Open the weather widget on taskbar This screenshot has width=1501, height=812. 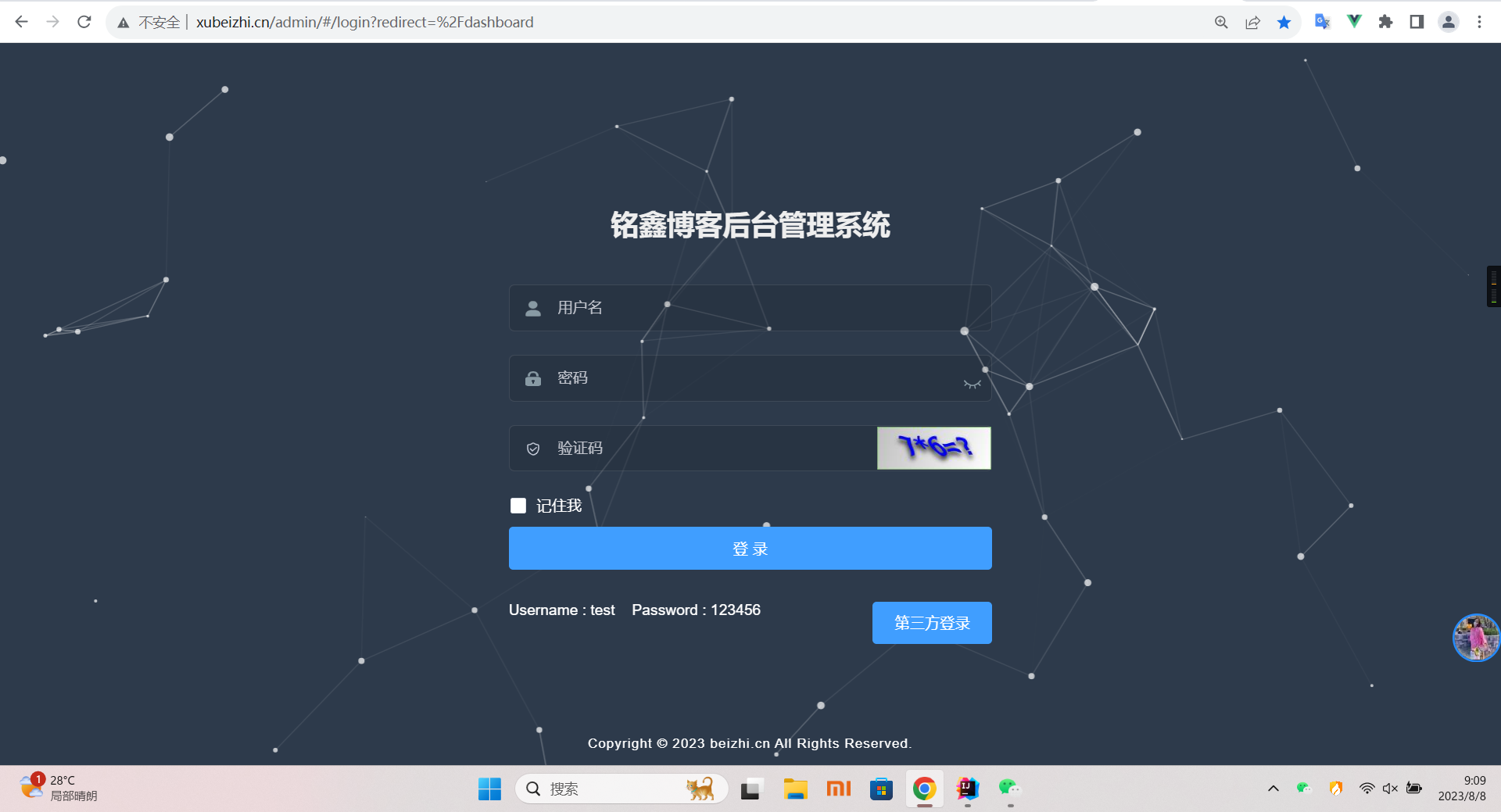pyautogui.click(x=59, y=788)
